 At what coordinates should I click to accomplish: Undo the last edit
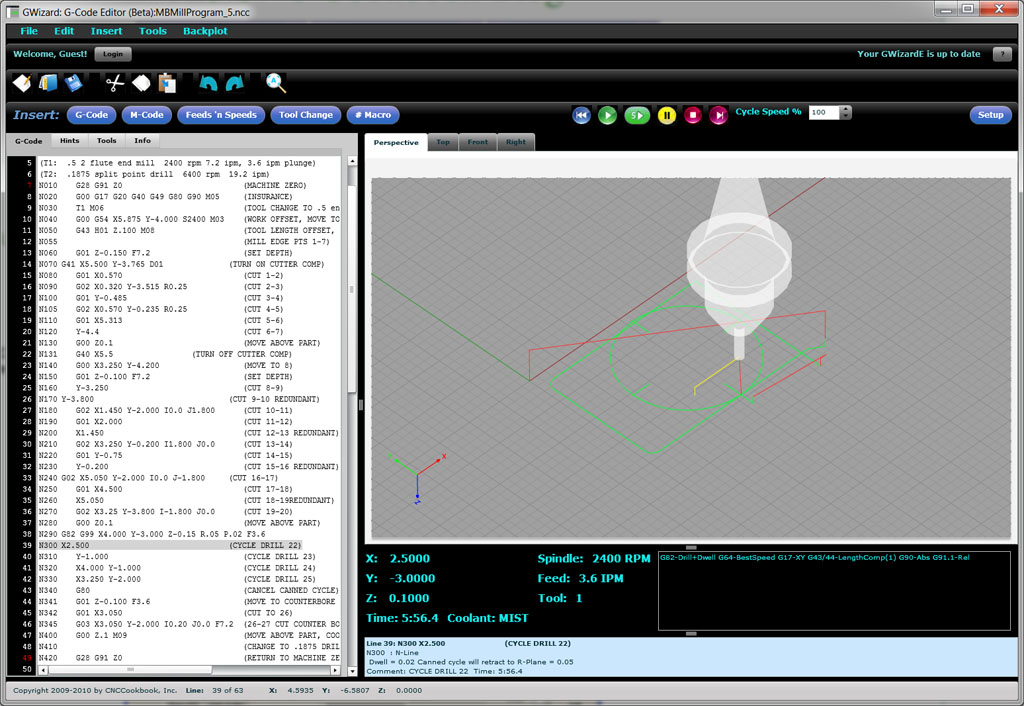coord(206,83)
